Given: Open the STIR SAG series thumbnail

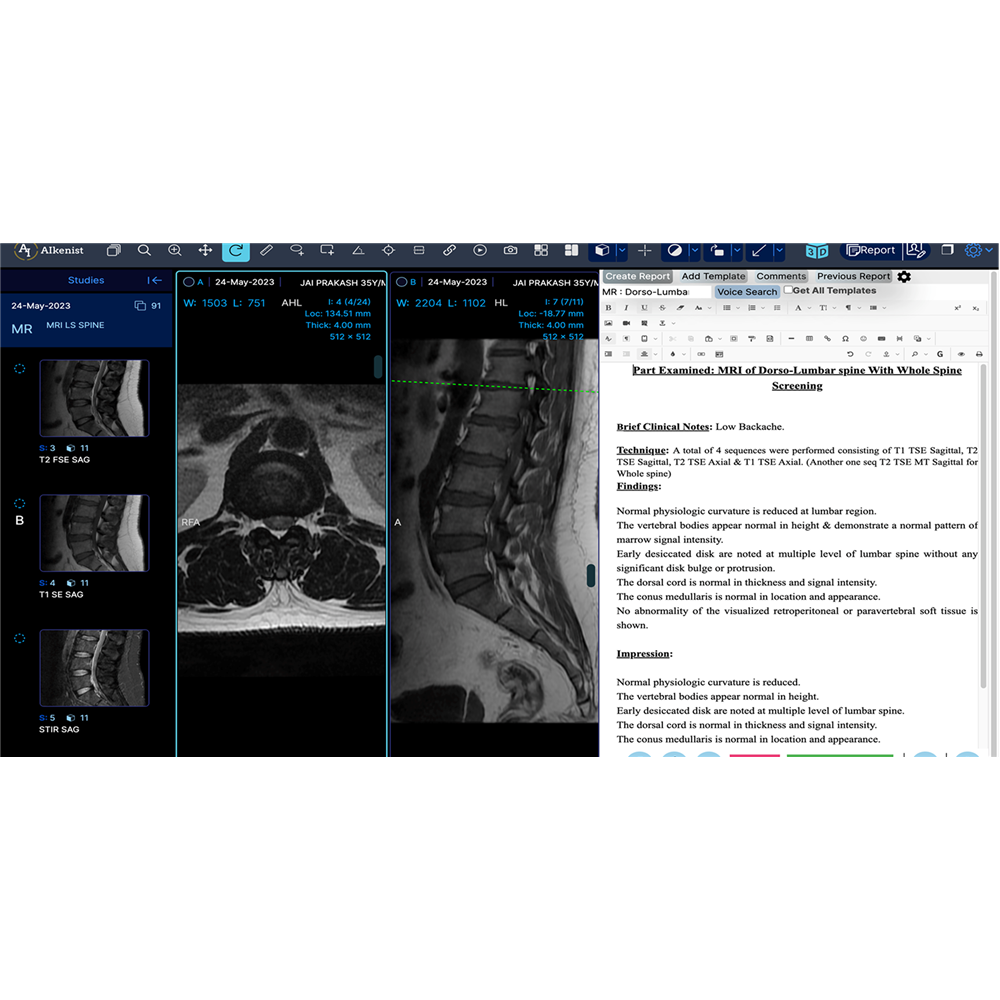Looking at the screenshot, I should (94, 668).
